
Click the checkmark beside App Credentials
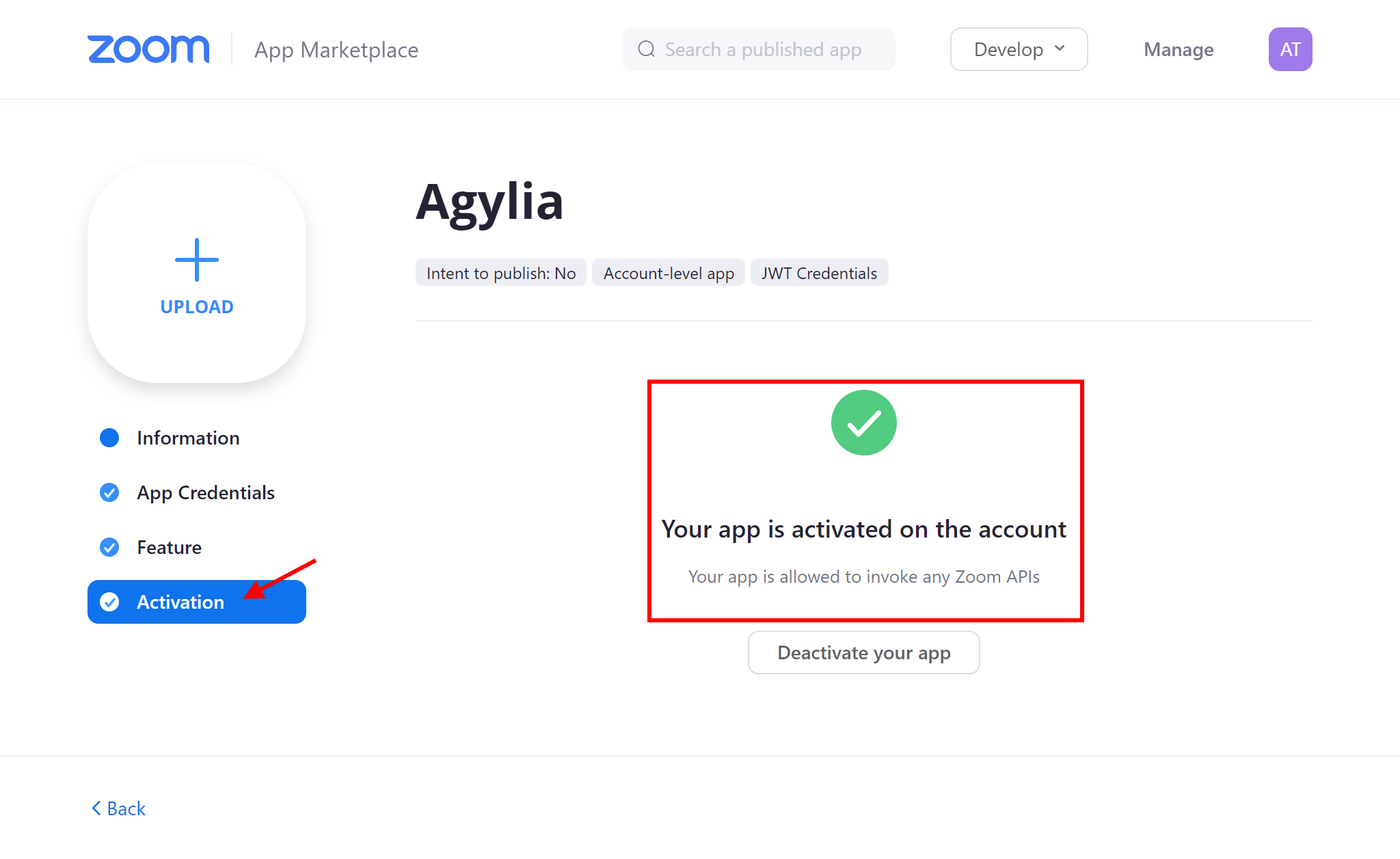pyautogui.click(x=109, y=492)
